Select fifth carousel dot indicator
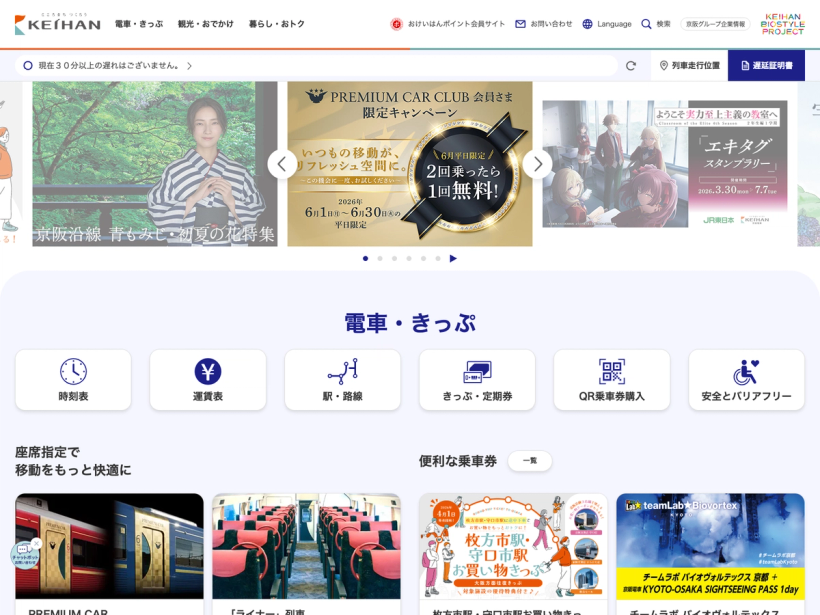Image resolution: width=820 pixels, height=615 pixels. [424, 258]
